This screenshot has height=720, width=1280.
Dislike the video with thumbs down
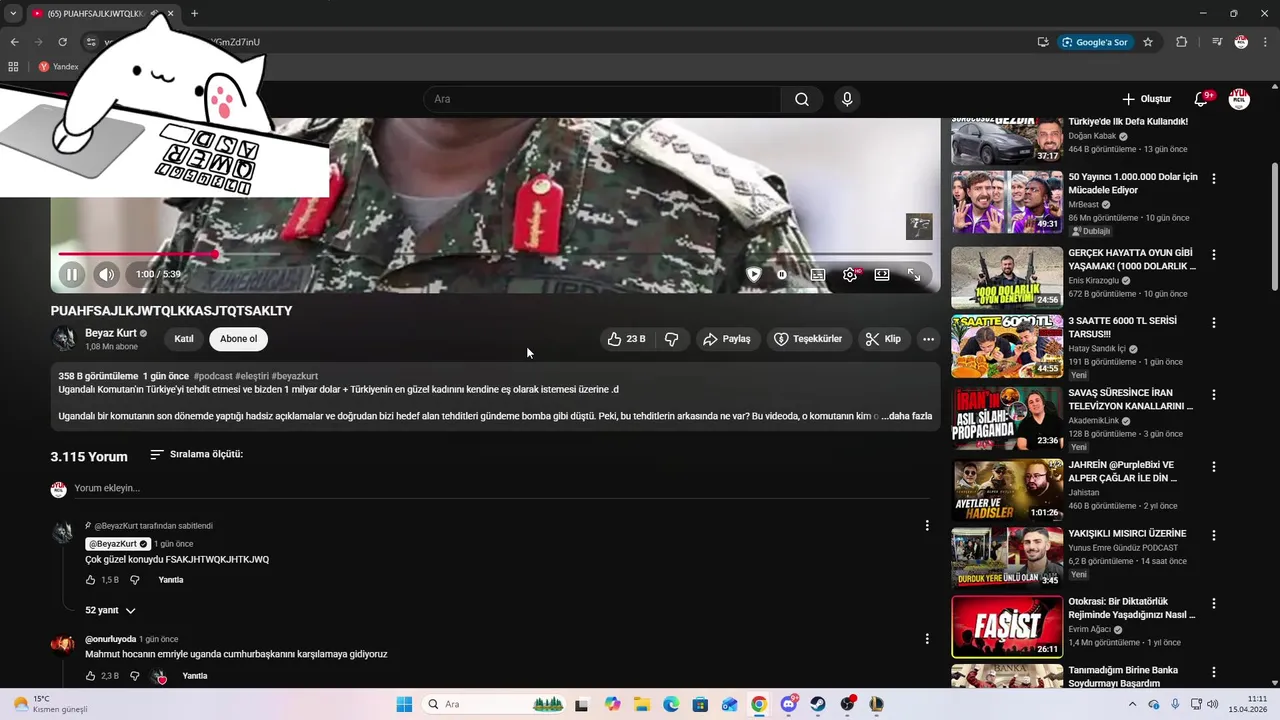coord(671,339)
